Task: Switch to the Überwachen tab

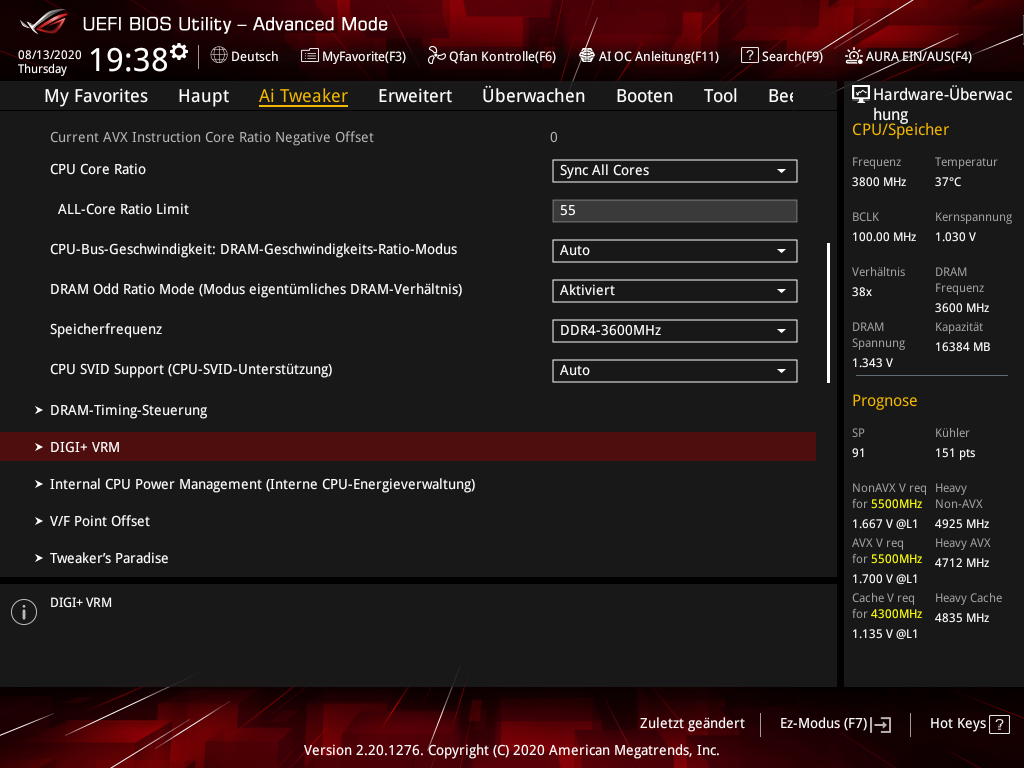Action: (534, 96)
